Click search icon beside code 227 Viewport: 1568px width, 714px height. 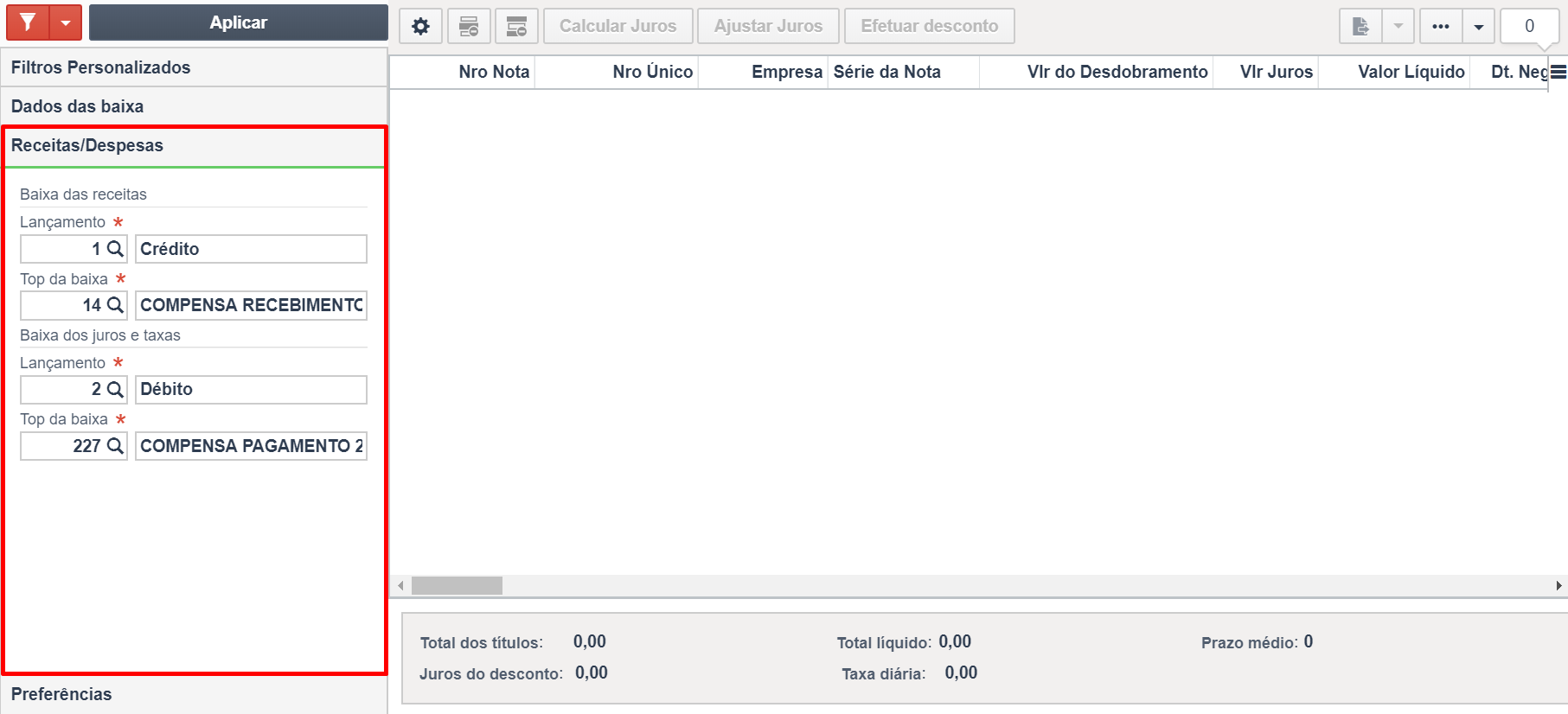tap(115, 446)
